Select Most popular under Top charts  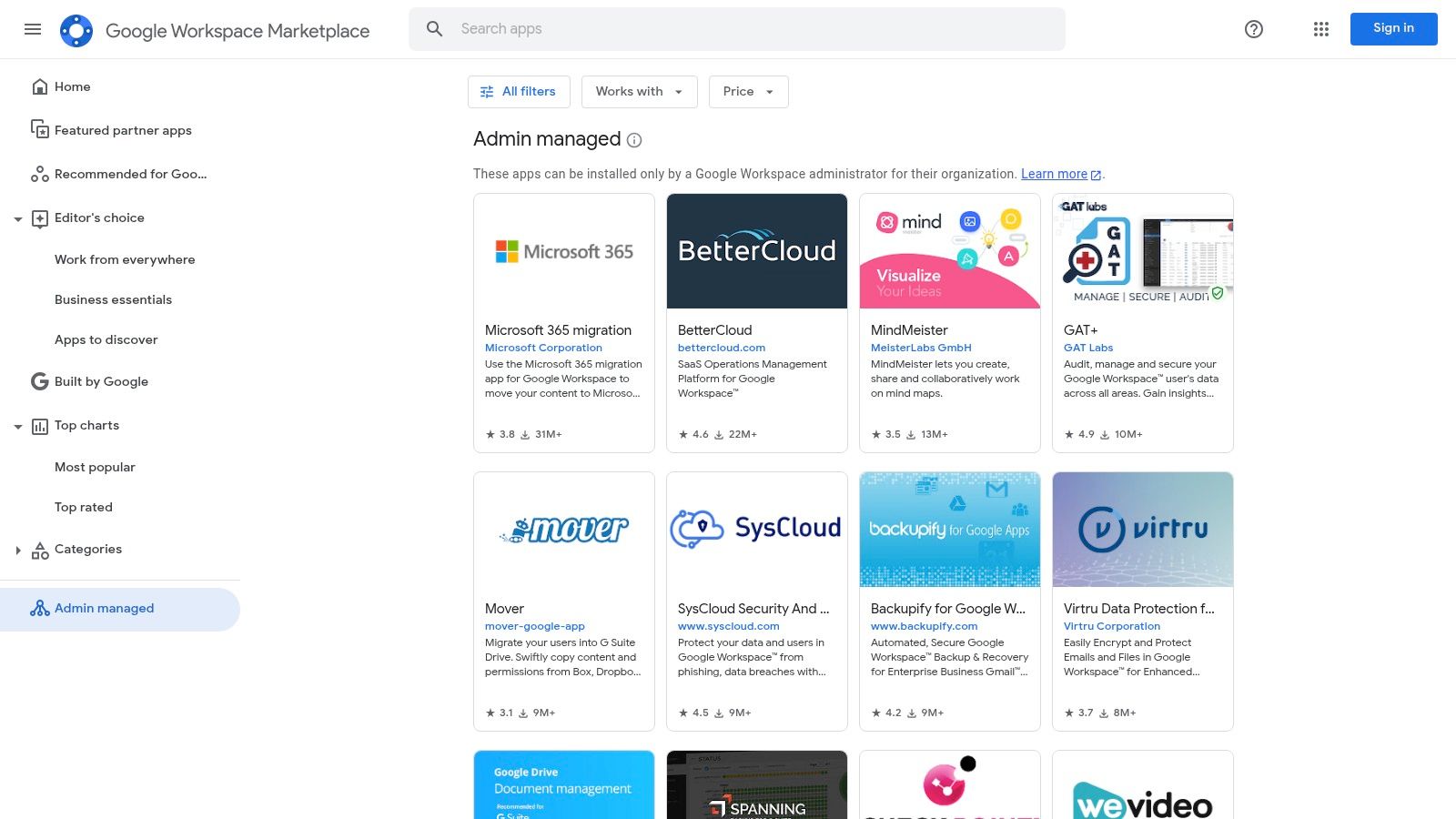(95, 467)
